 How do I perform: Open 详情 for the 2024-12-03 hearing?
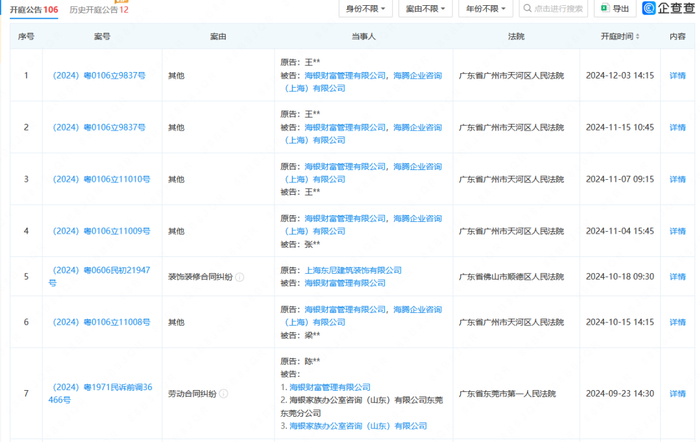(x=677, y=75)
